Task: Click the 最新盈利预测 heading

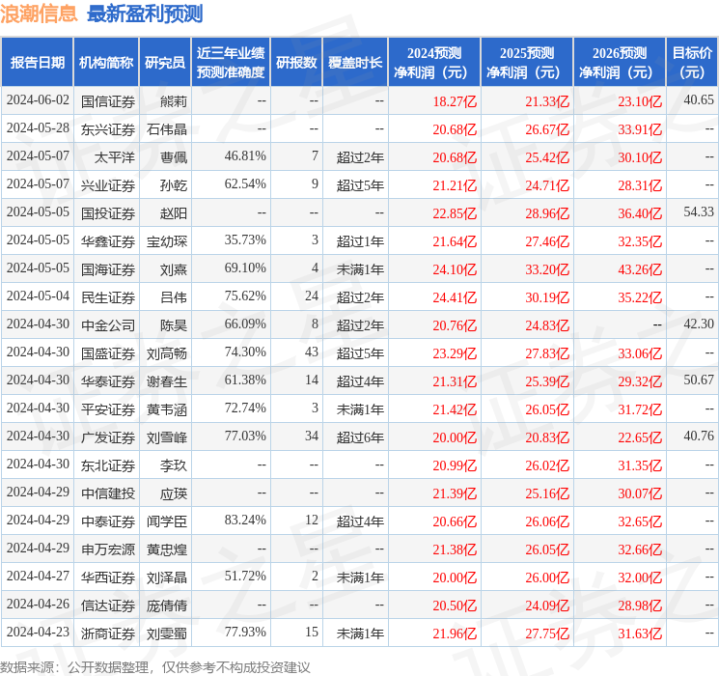Action: coord(145,14)
